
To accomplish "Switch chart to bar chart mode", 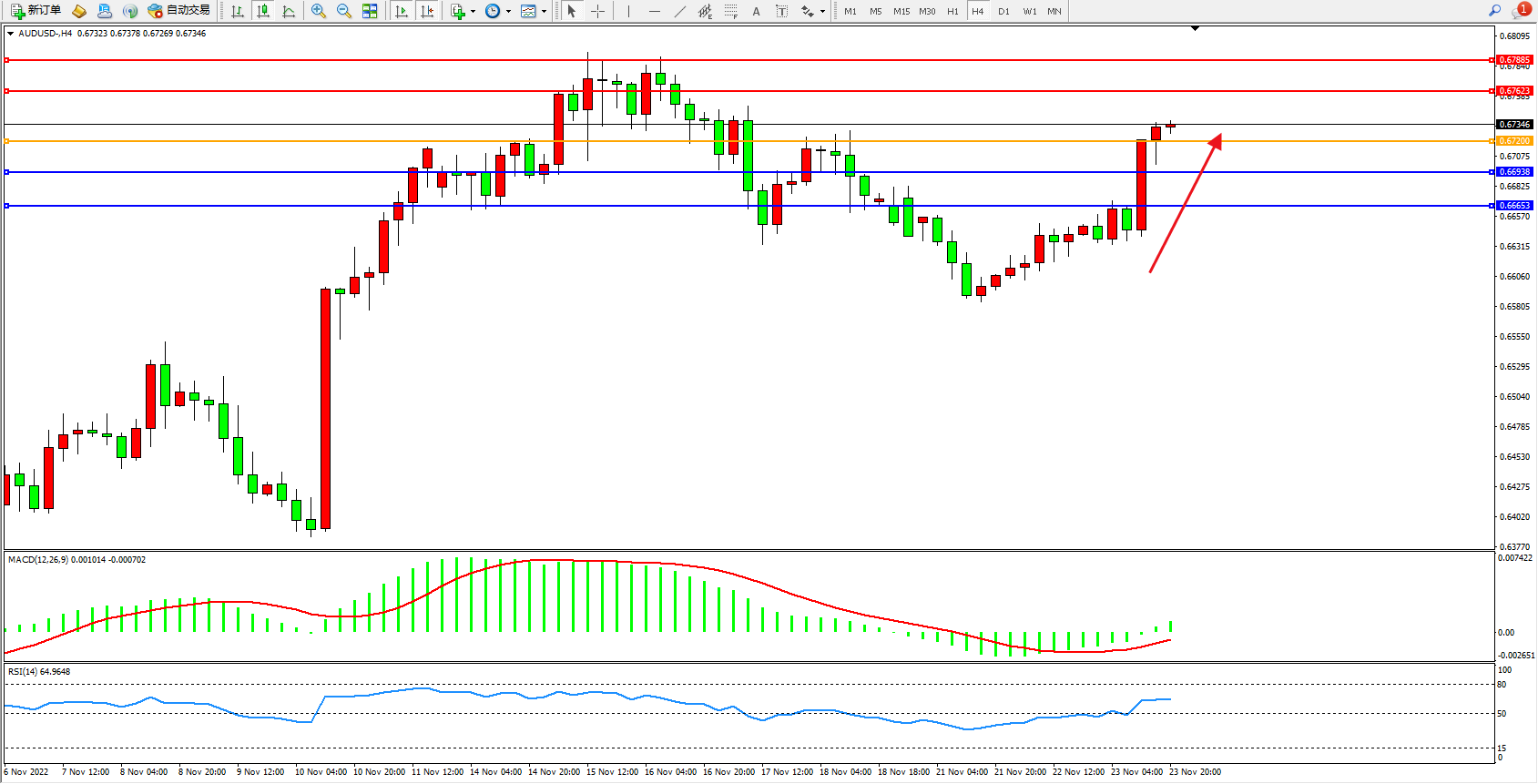I will (x=238, y=11).
